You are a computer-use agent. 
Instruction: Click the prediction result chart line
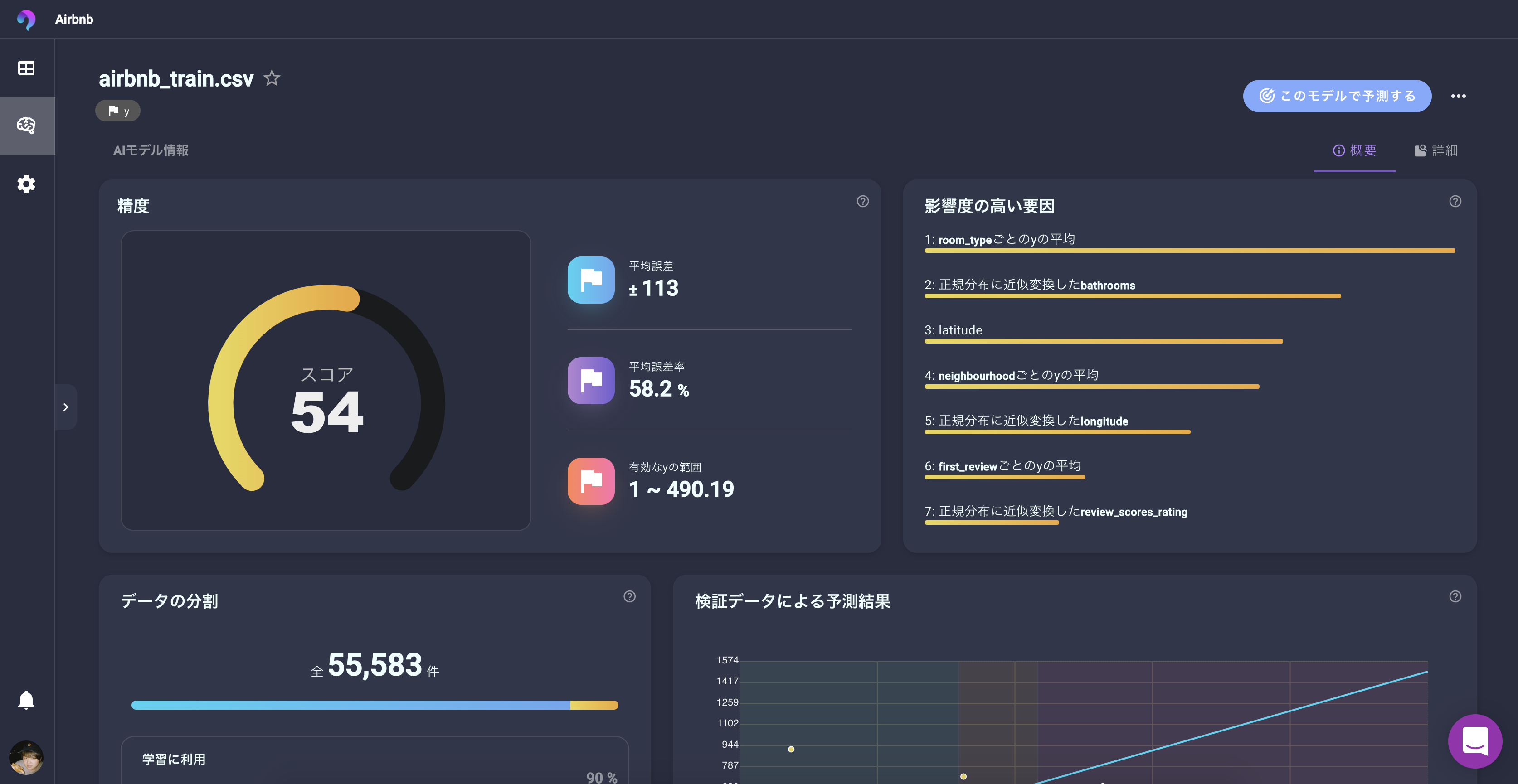(x=1231, y=727)
